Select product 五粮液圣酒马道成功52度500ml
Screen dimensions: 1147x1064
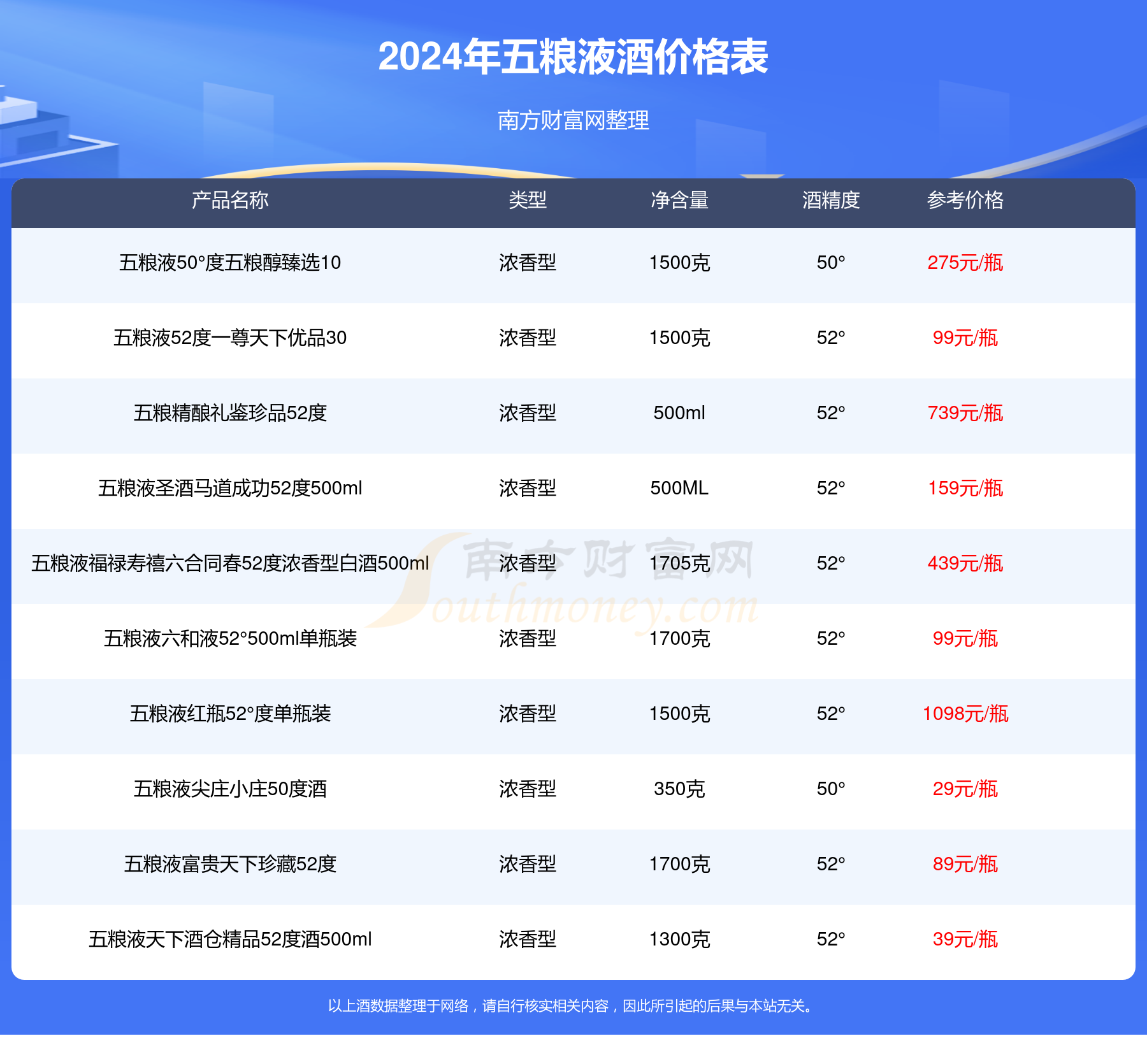(x=230, y=488)
